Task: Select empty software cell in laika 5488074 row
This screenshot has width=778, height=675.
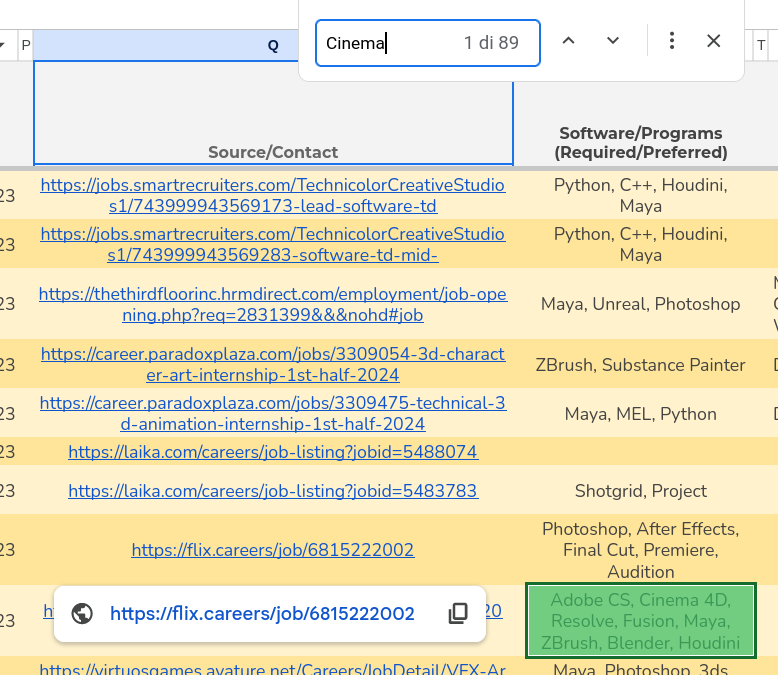Action: 641,452
